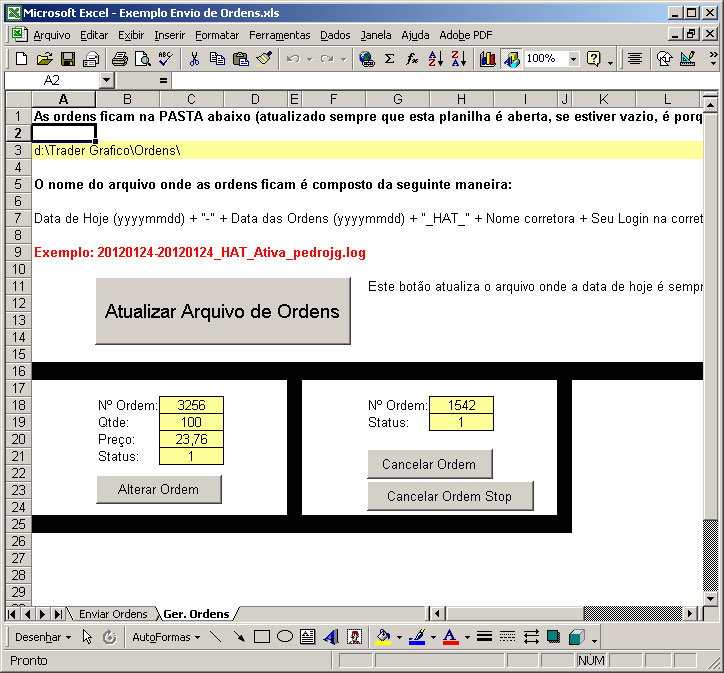Apply the red Font Color swatch

451,637
